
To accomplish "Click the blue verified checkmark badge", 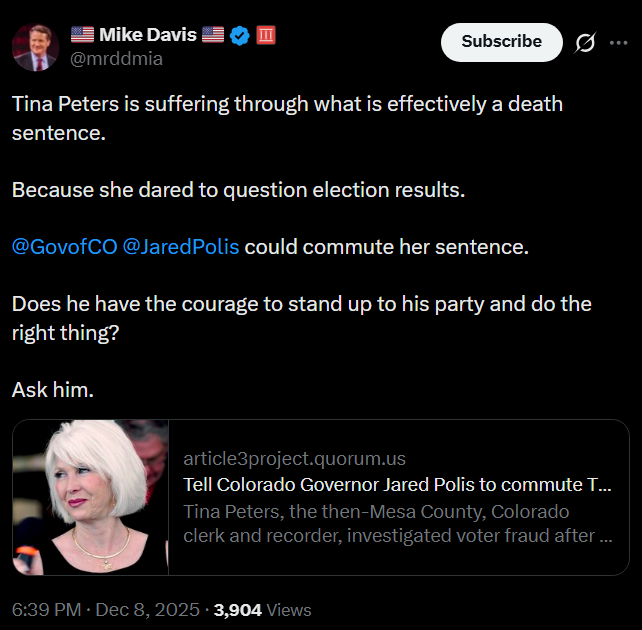I will [240, 36].
